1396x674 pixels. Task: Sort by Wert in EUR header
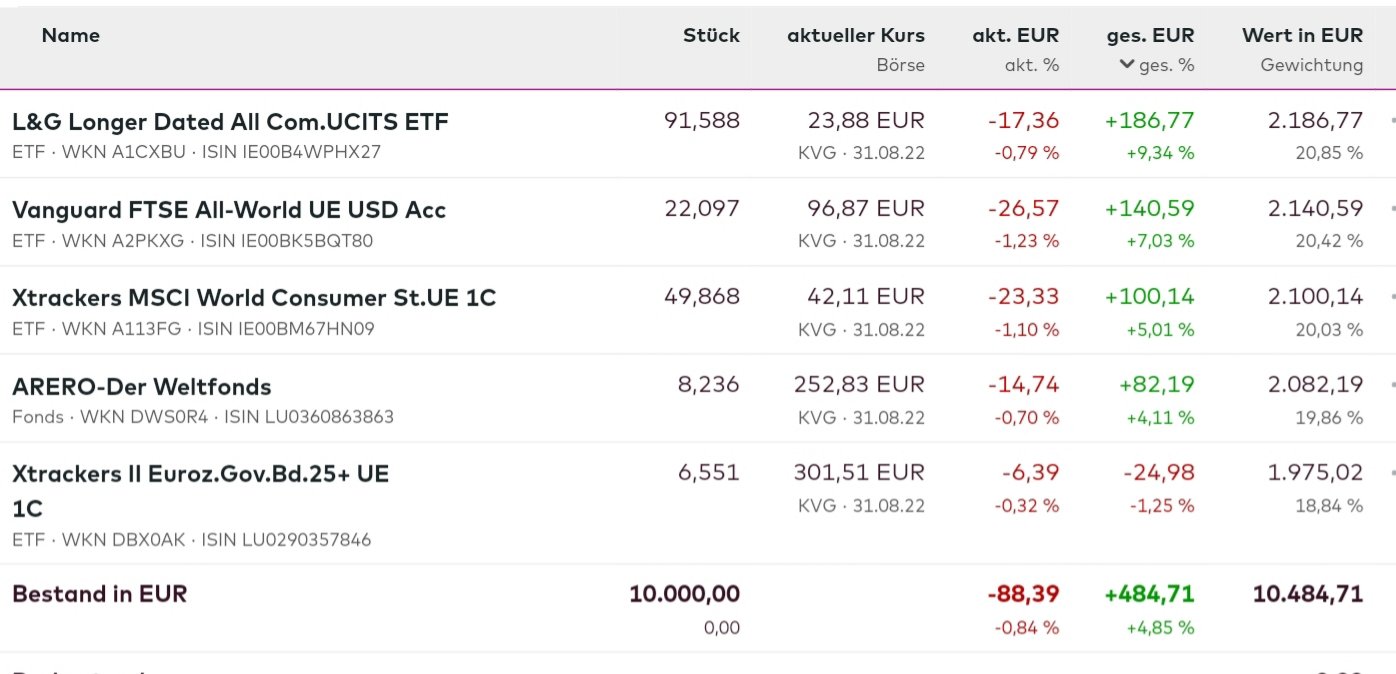click(1302, 35)
